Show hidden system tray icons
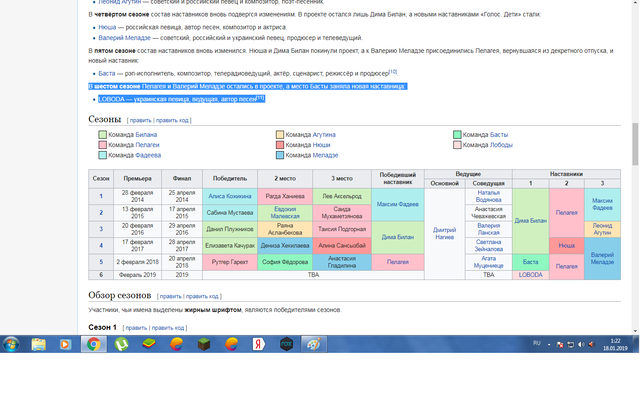This screenshot has height=400, width=640. pos(549,345)
